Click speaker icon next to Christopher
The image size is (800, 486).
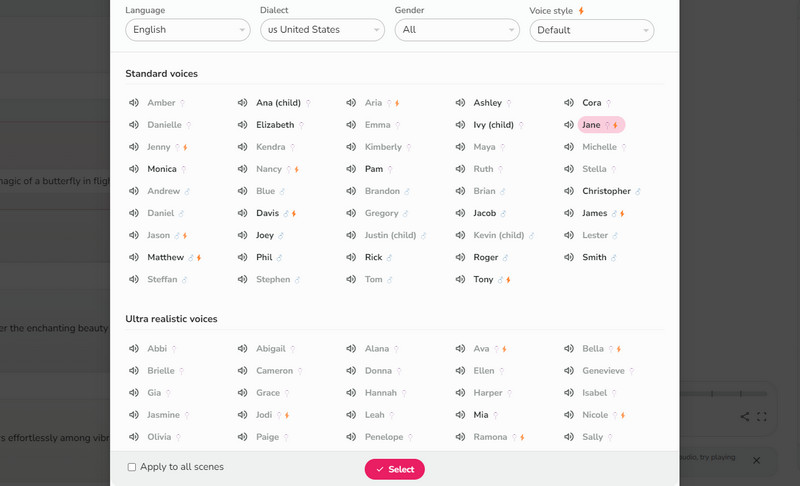(x=569, y=191)
